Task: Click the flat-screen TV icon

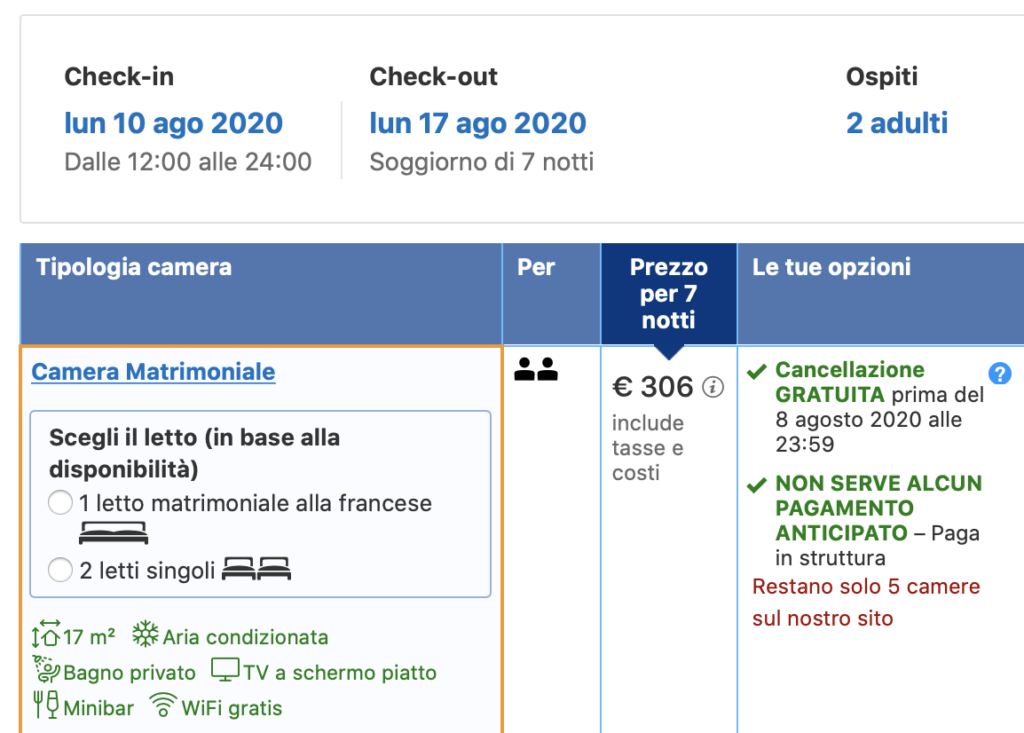Action: [x=224, y=672]
